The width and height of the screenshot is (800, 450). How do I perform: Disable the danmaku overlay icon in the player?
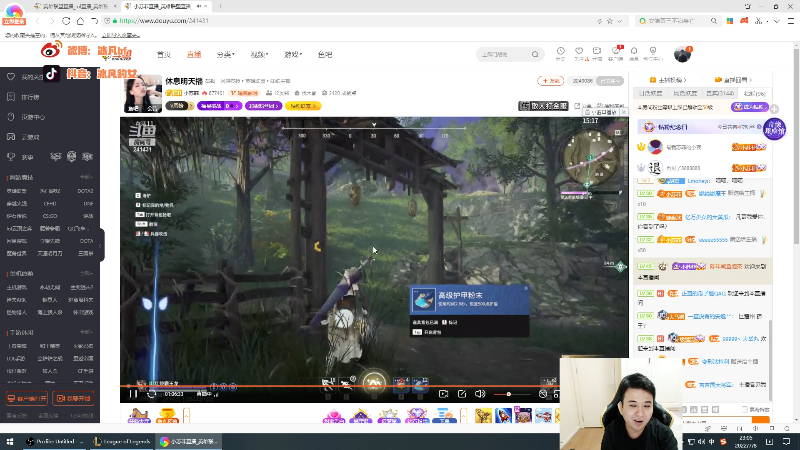click(543, 394)
